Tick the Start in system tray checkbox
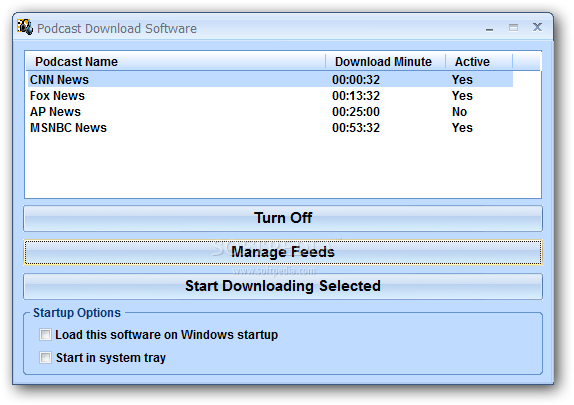 coord(45,357)
